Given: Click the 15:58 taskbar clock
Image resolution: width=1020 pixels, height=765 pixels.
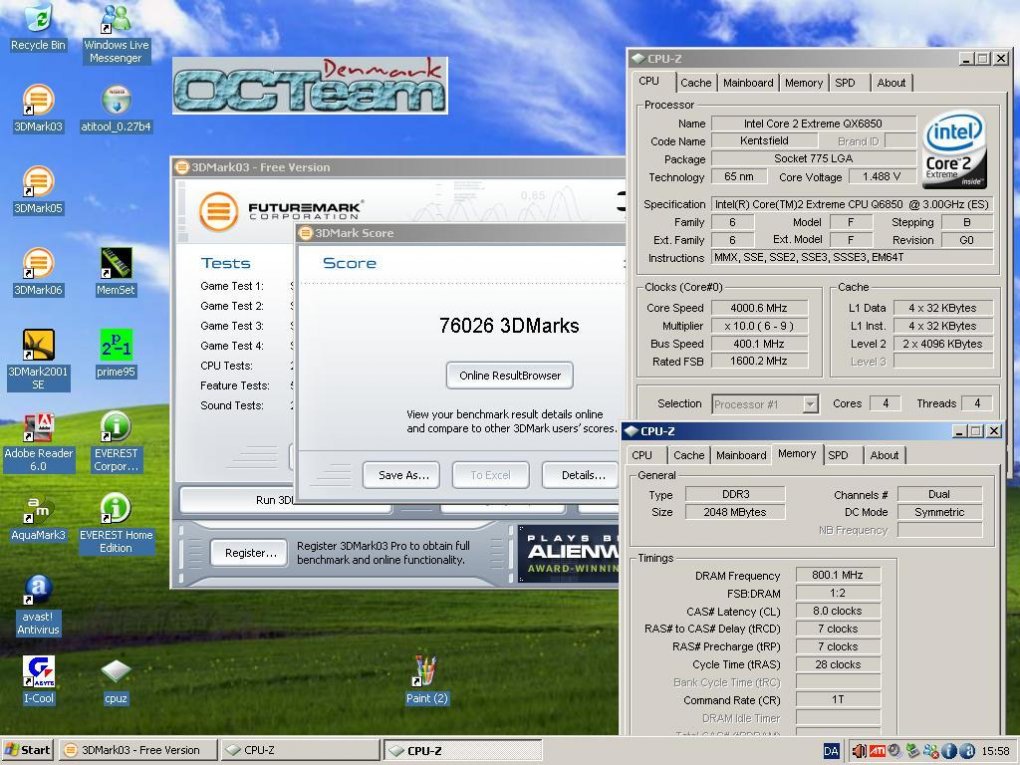Looking at the screenshot, I should (995, 751).
